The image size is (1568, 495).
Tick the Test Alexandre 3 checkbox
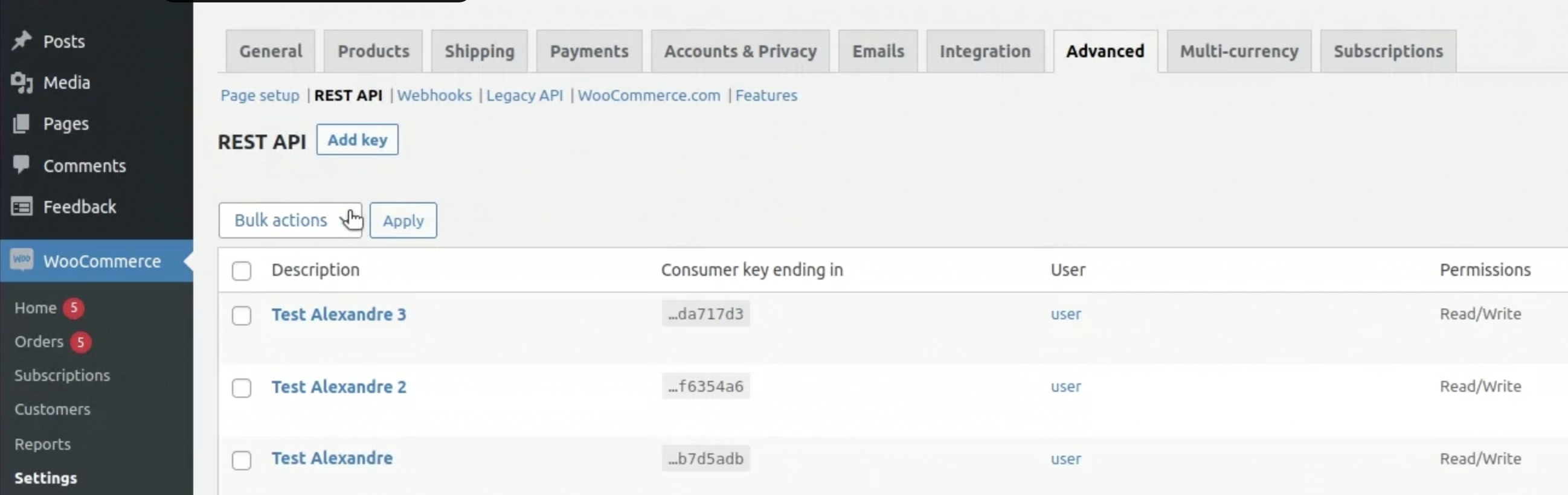point(242,316)
